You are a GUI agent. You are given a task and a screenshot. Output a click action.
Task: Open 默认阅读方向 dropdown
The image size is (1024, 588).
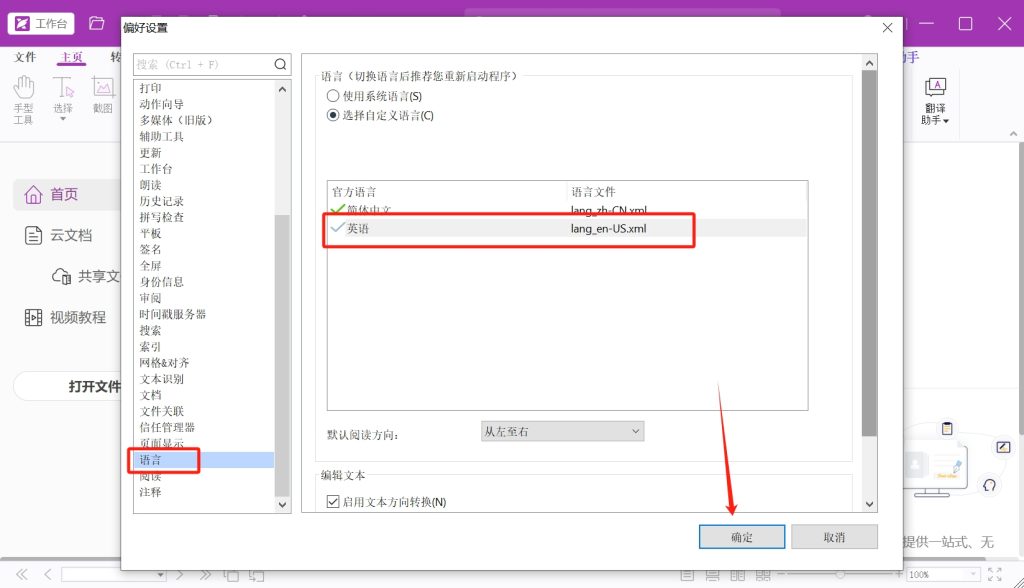click(x=562, y=431)
